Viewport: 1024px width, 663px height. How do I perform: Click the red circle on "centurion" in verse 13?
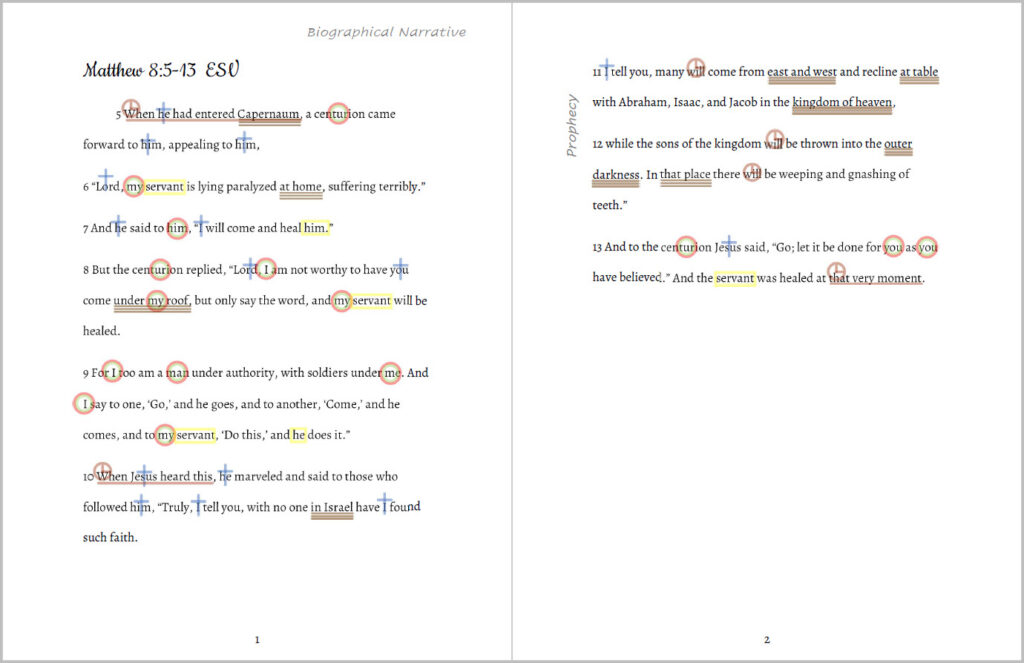pos(685,247)
